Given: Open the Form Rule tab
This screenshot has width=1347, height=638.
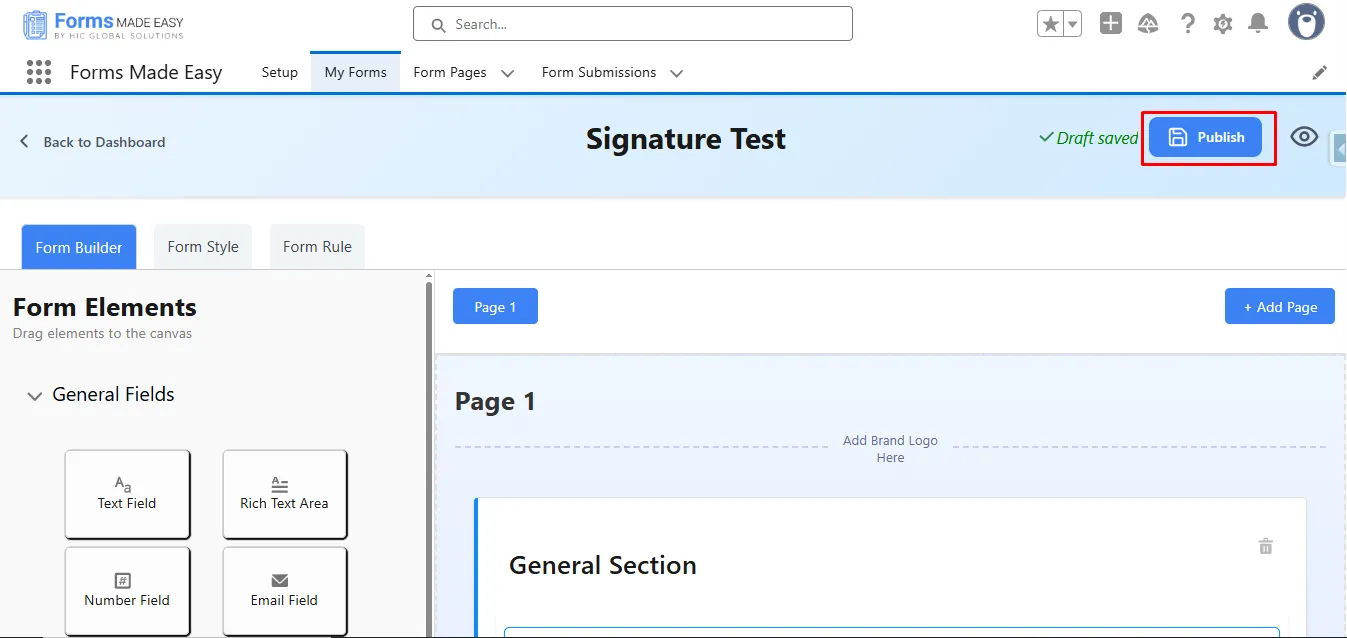Looking at the screenshot, I should point(317,247).
